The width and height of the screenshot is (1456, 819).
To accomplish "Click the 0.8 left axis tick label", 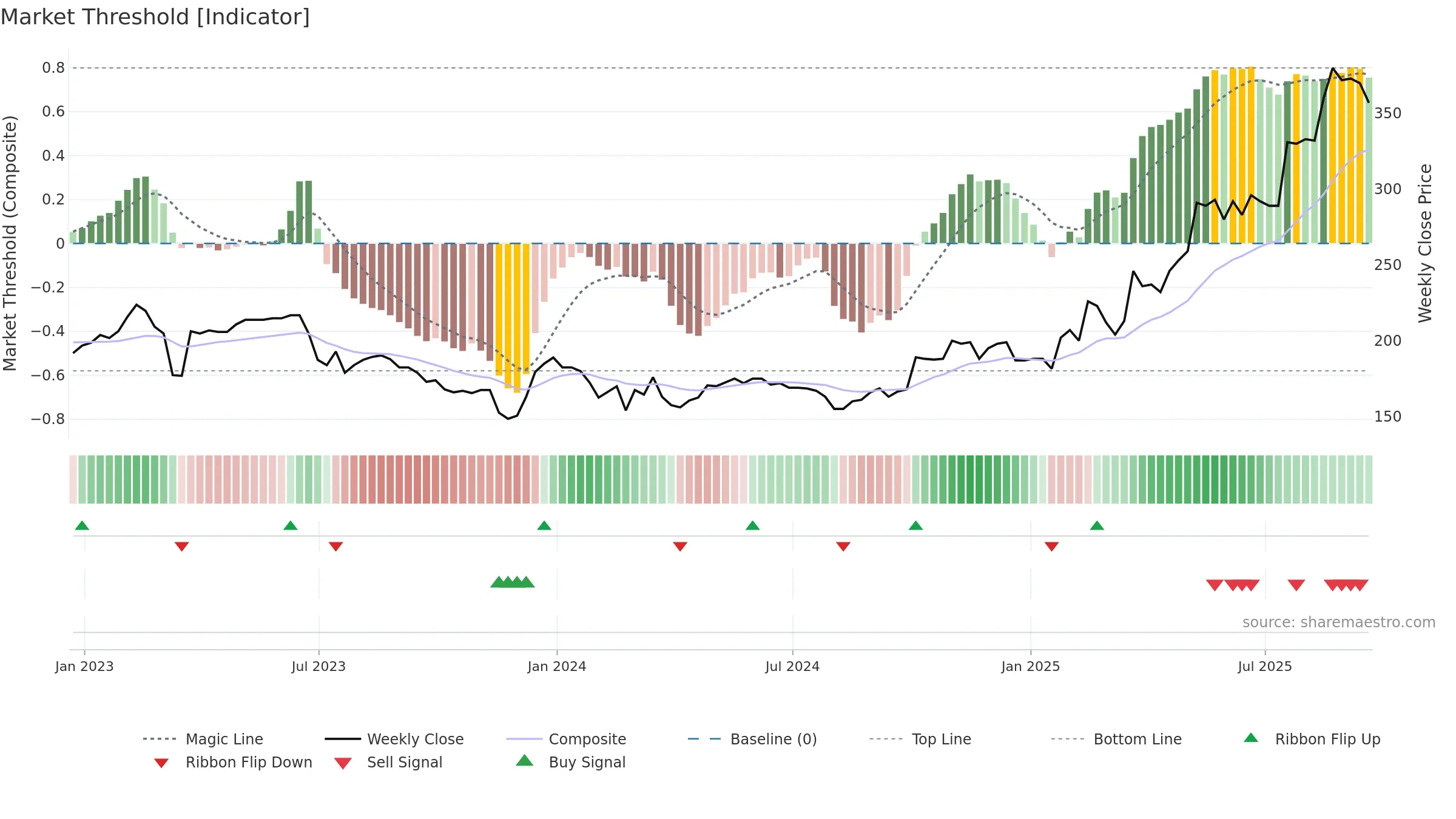I will click(x=53, y=68).
